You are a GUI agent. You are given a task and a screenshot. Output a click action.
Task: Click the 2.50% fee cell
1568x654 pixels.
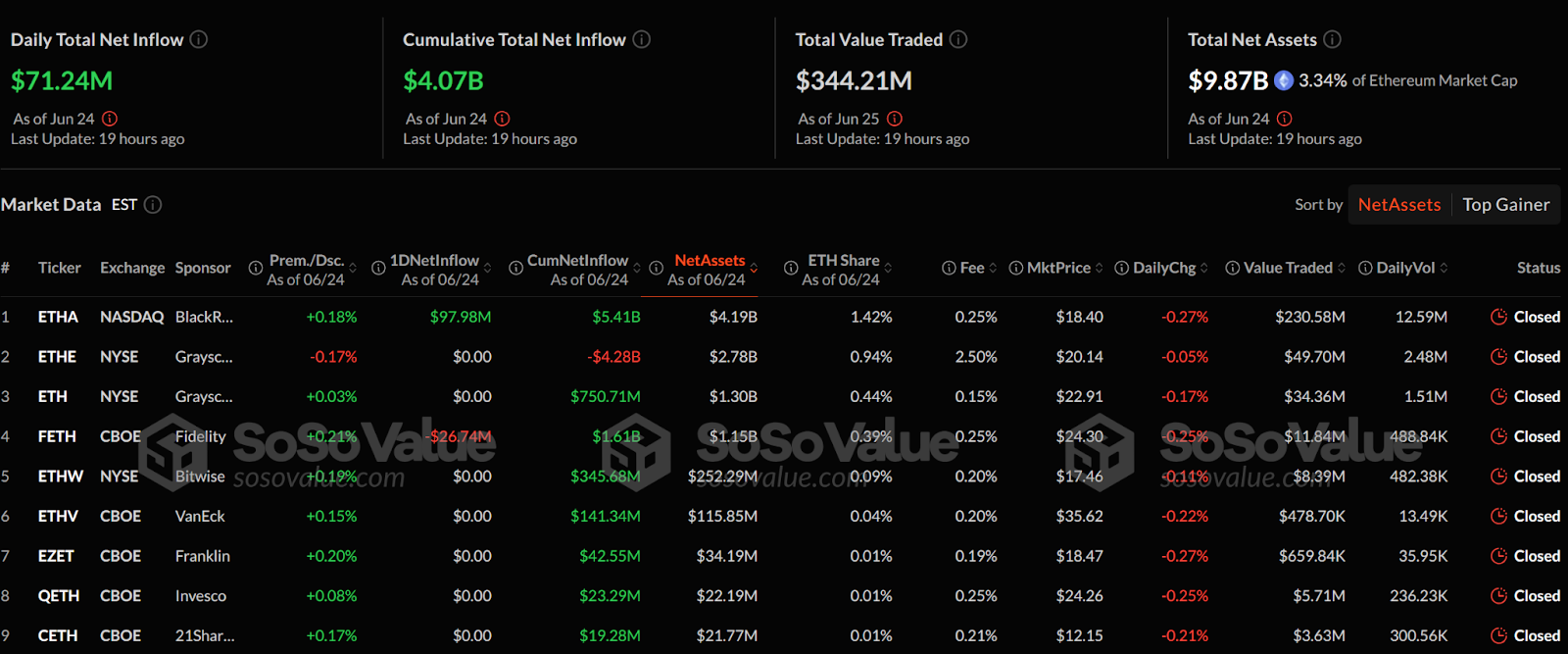[x=976, y=357]
